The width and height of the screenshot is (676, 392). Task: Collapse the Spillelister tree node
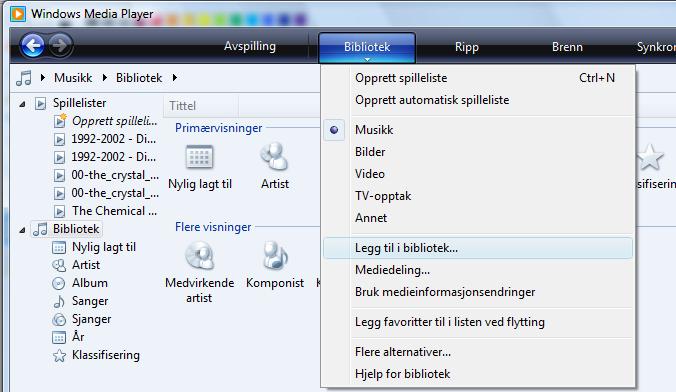(22, 104)
